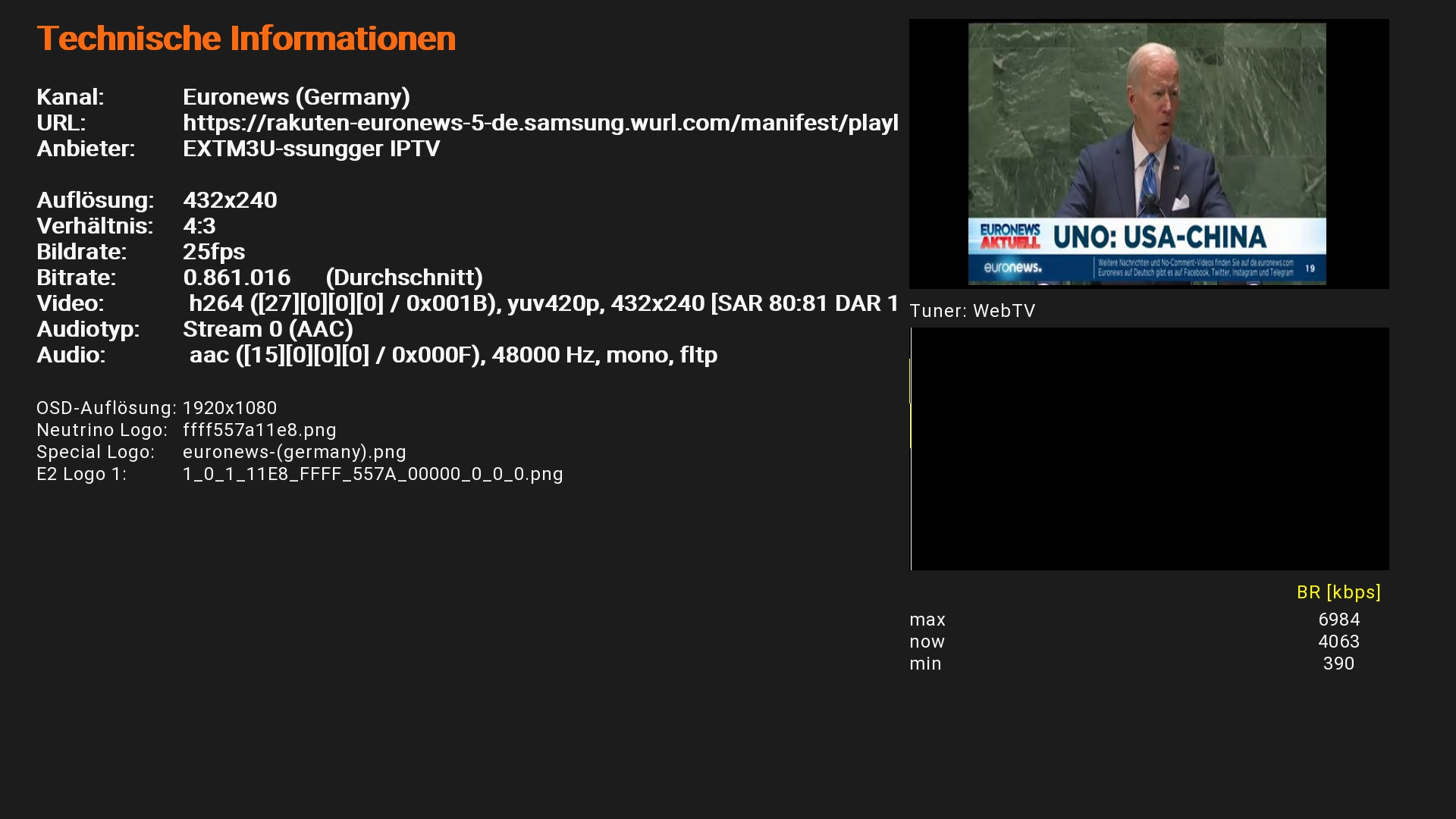Click the 4:3 aspect ratio value

[x=199, y=226]
